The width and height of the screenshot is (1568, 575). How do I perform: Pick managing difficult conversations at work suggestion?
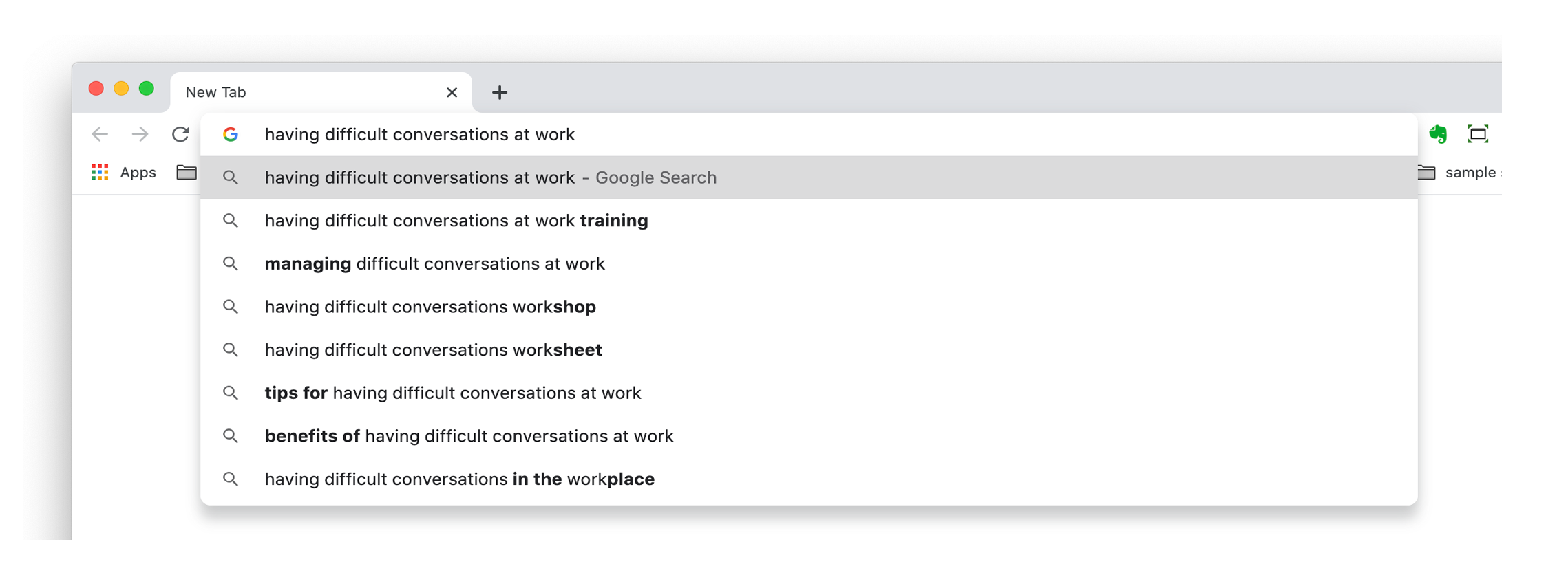809,263
